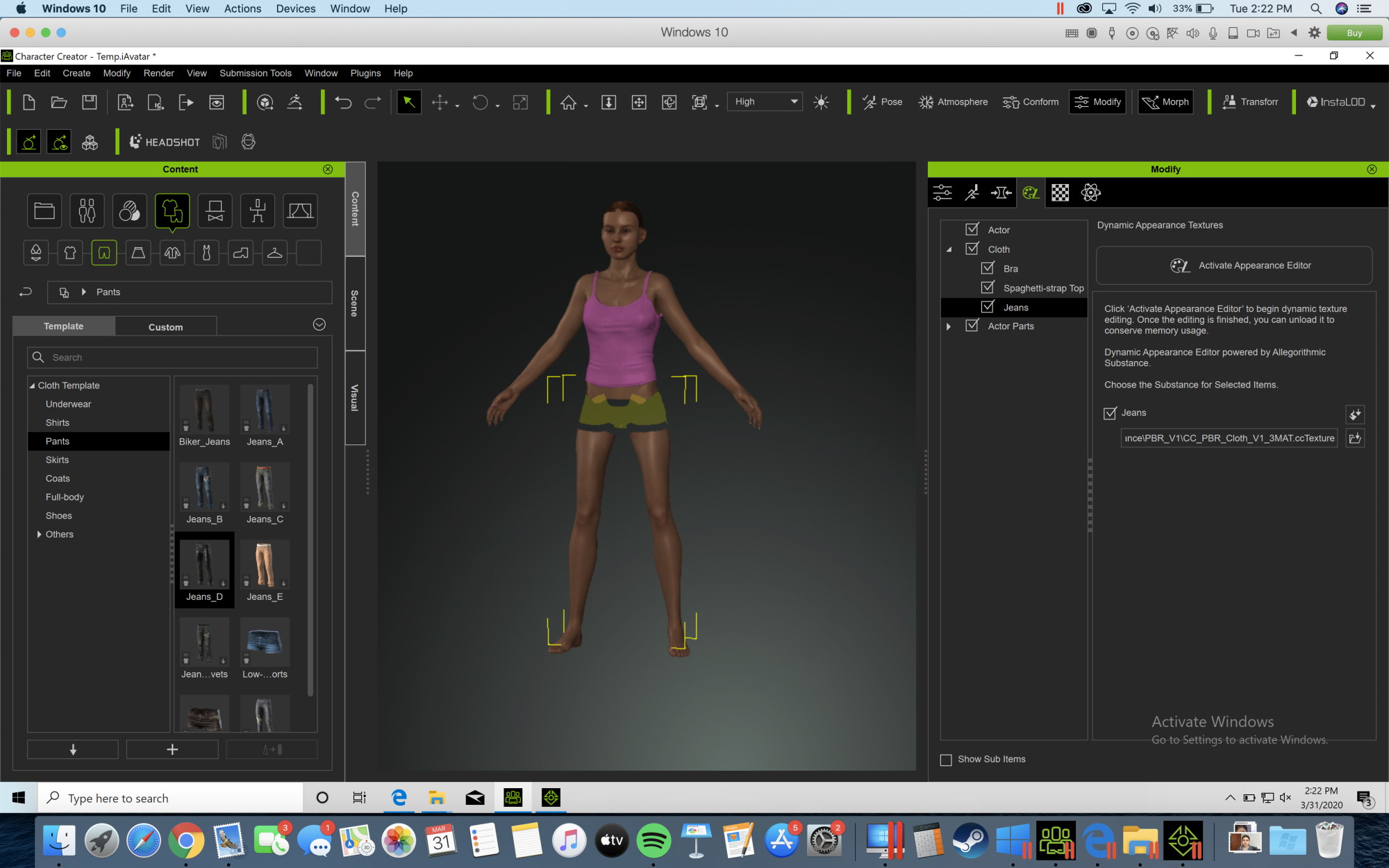Uncheck the Actor Parts checkbox
The image size is (1389, 868).
[972, 326]
